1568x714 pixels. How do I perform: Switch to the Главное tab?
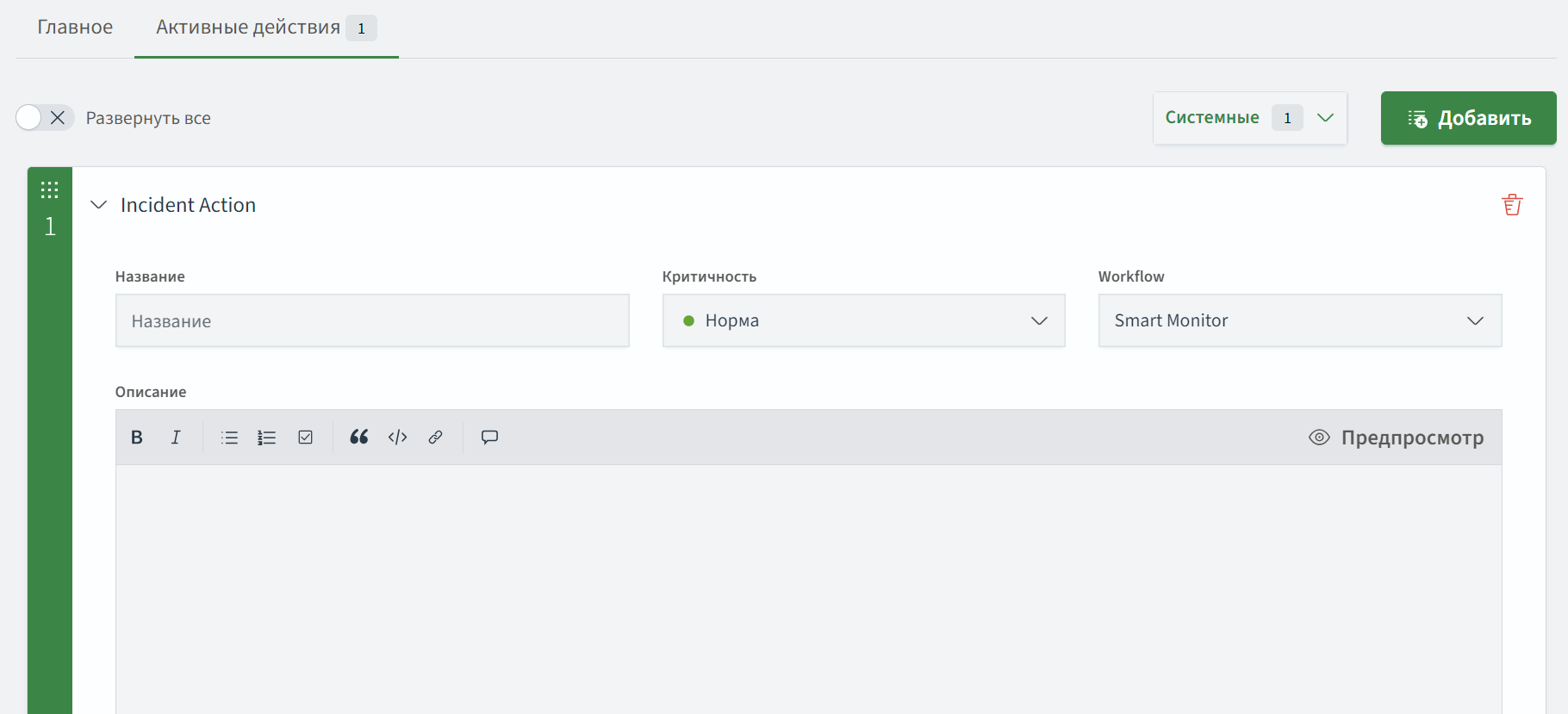[75, 28]
